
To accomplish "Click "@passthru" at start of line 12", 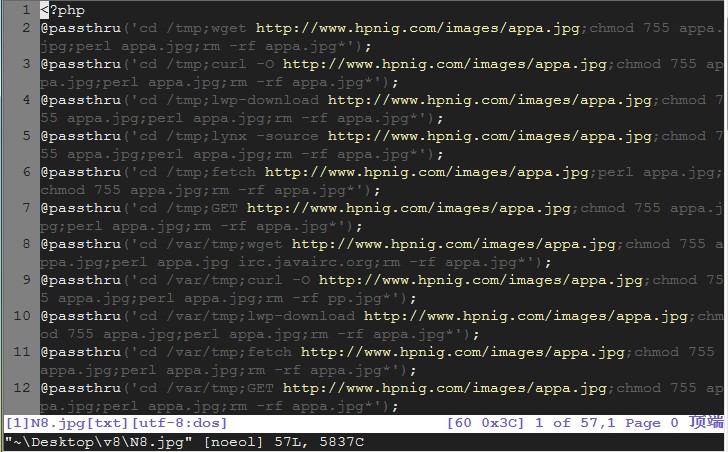I will (x=81, y=388).
